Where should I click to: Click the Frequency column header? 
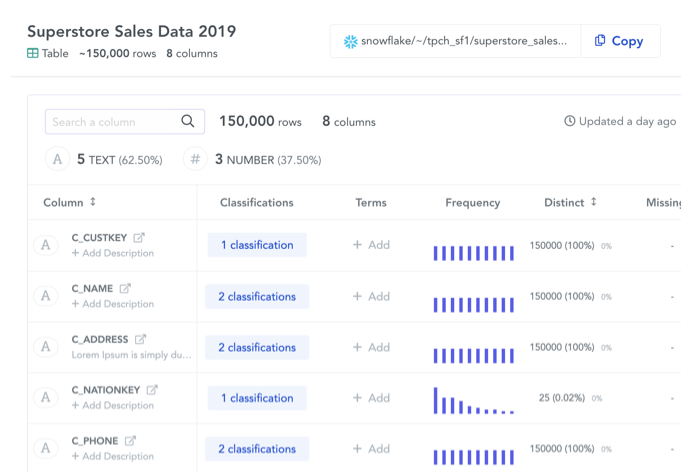point(472,203)
